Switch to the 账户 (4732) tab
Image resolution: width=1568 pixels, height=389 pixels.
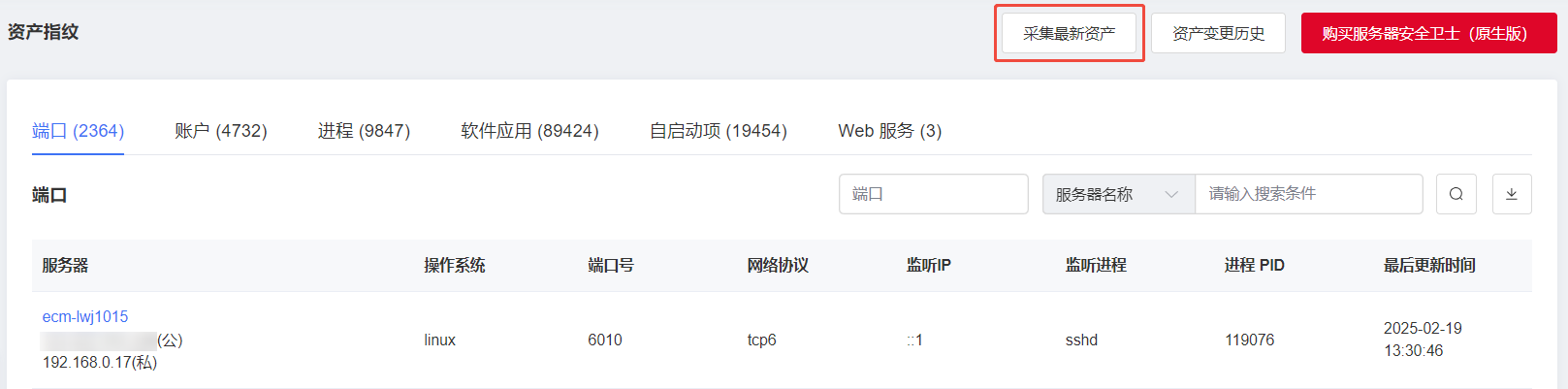tap(221, 131)
